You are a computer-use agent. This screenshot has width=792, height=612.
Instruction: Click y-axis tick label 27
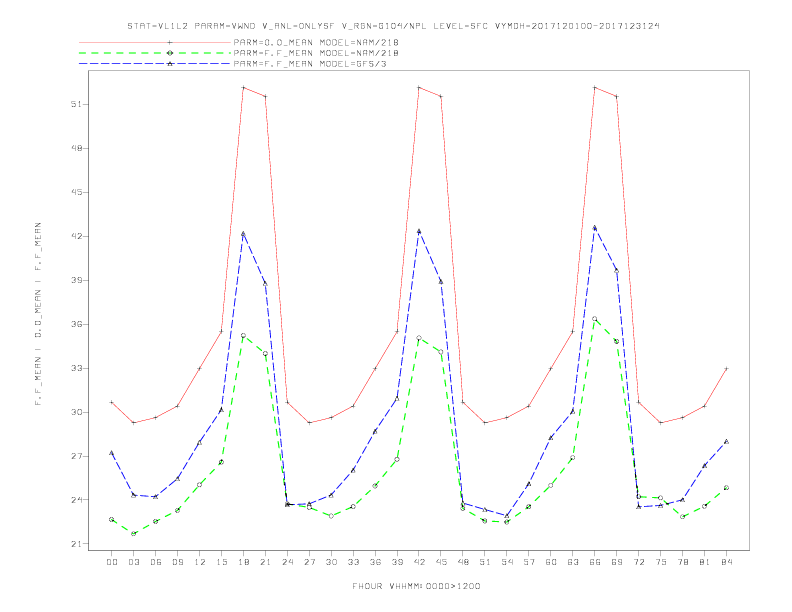(x=76, y=456)
